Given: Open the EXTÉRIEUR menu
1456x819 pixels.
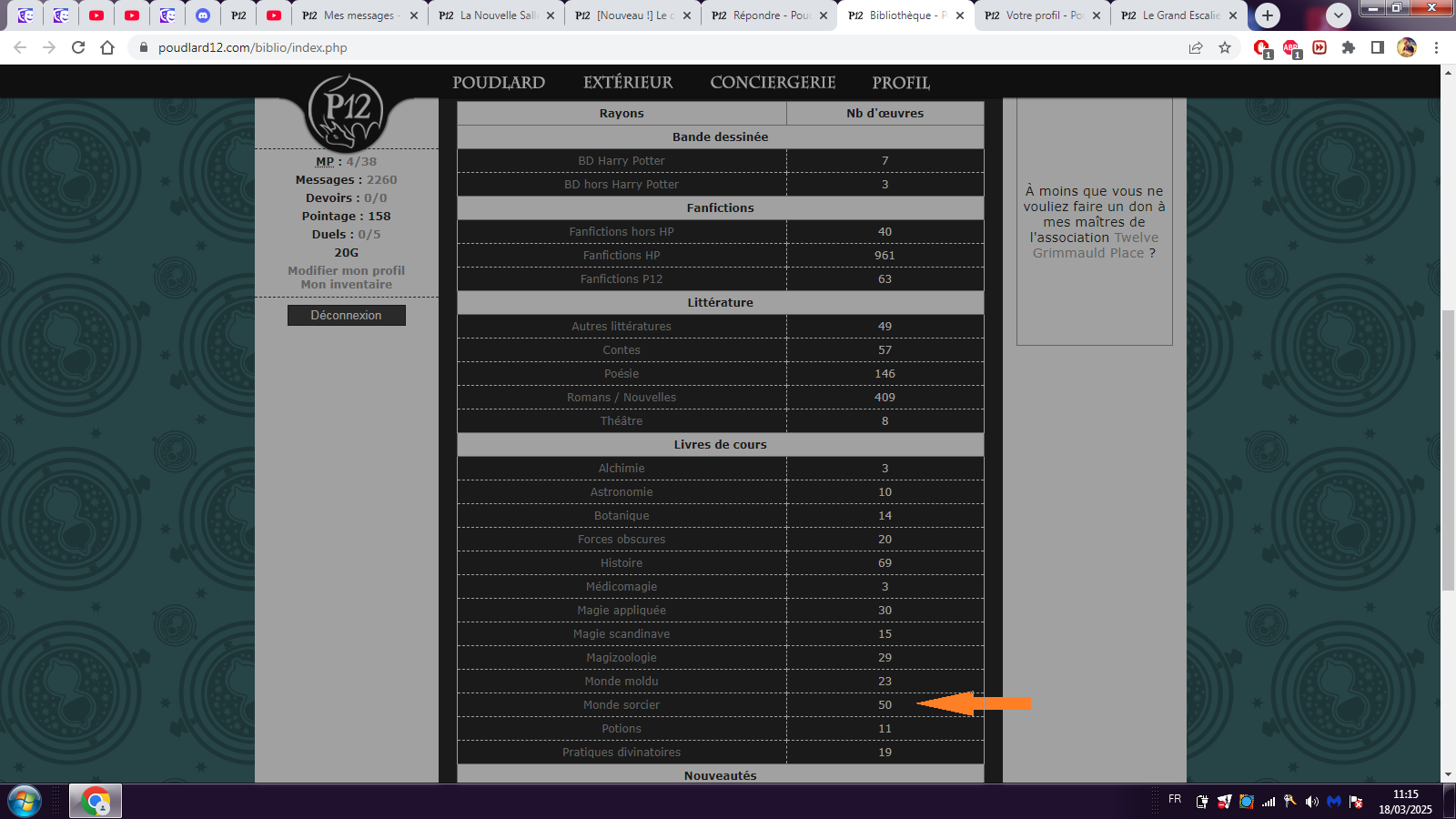Looking at the screenshot, I should point(628,83).
